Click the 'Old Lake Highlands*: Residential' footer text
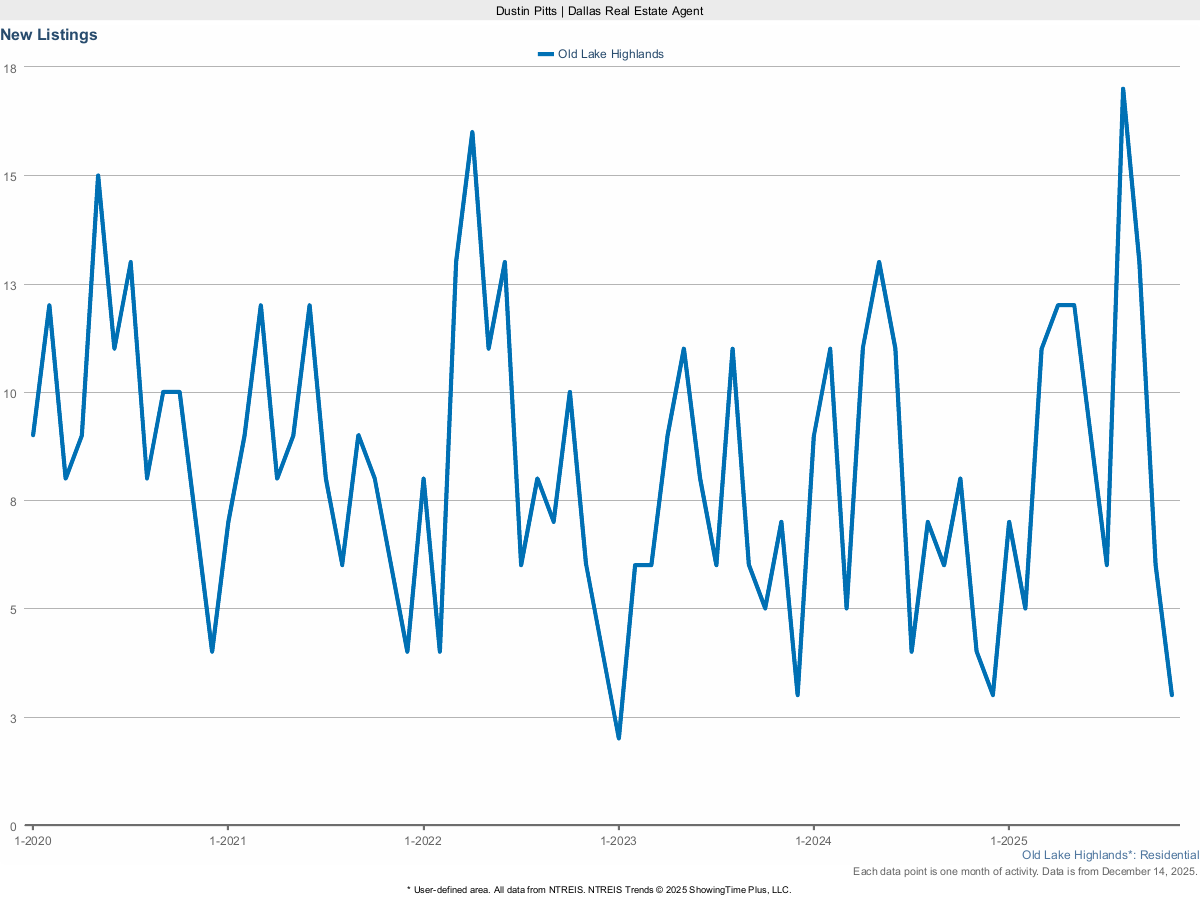Image resolution: width=1200 pixels, height=900 pixels. (x=1110, y=856)
